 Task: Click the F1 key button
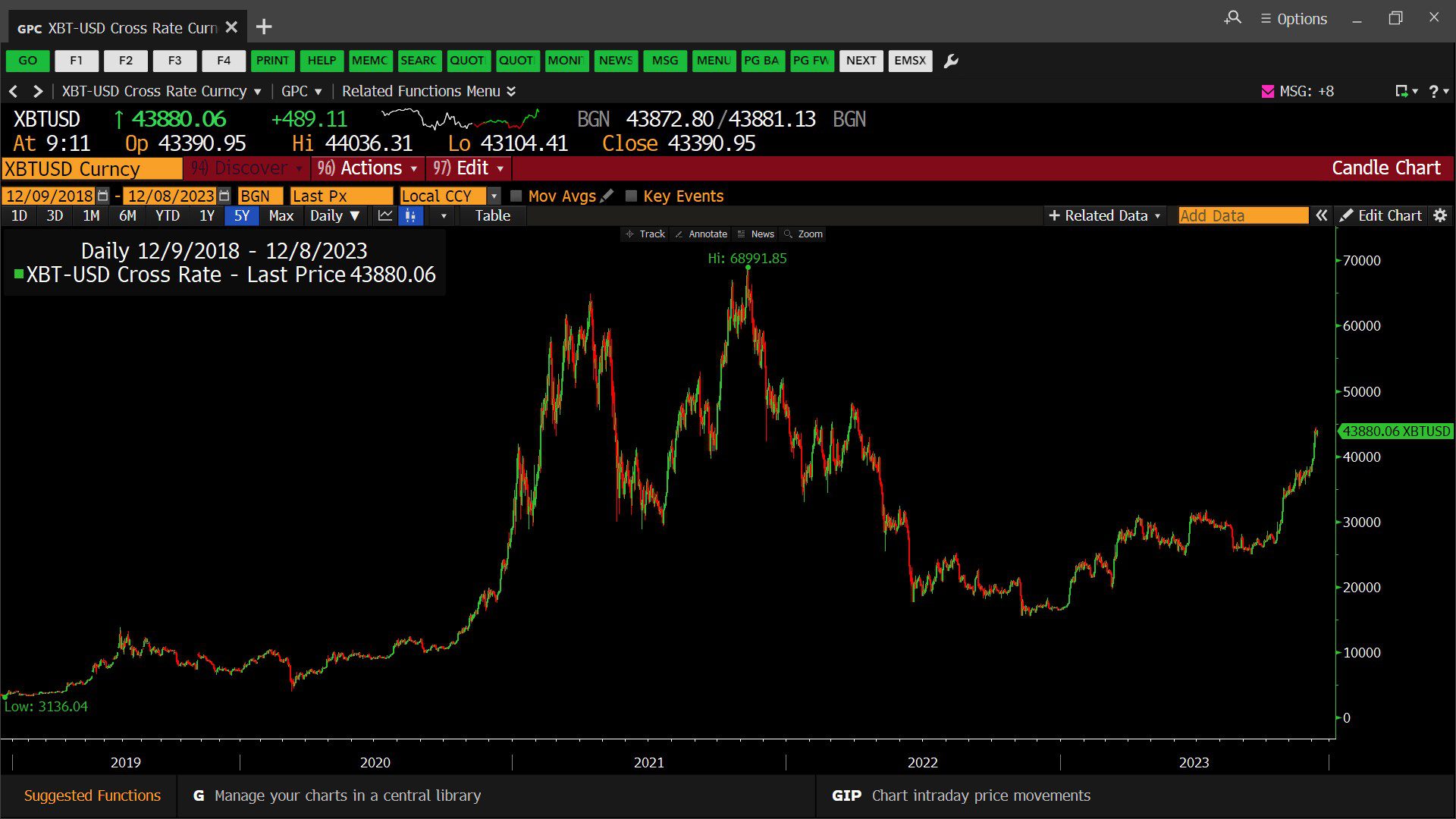tap(77, 61)
